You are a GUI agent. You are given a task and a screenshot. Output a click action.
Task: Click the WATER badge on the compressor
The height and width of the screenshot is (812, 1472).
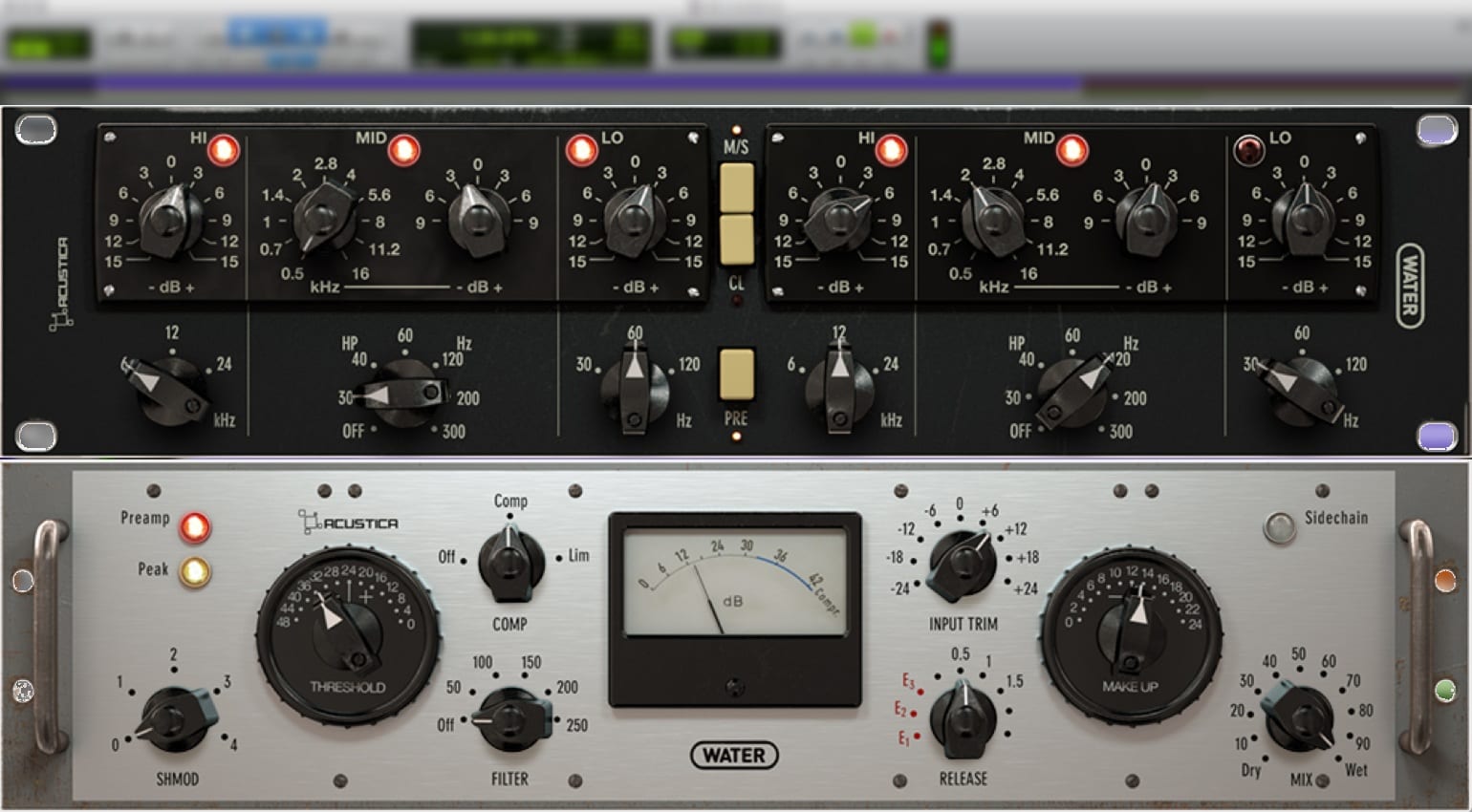(734, 756)
